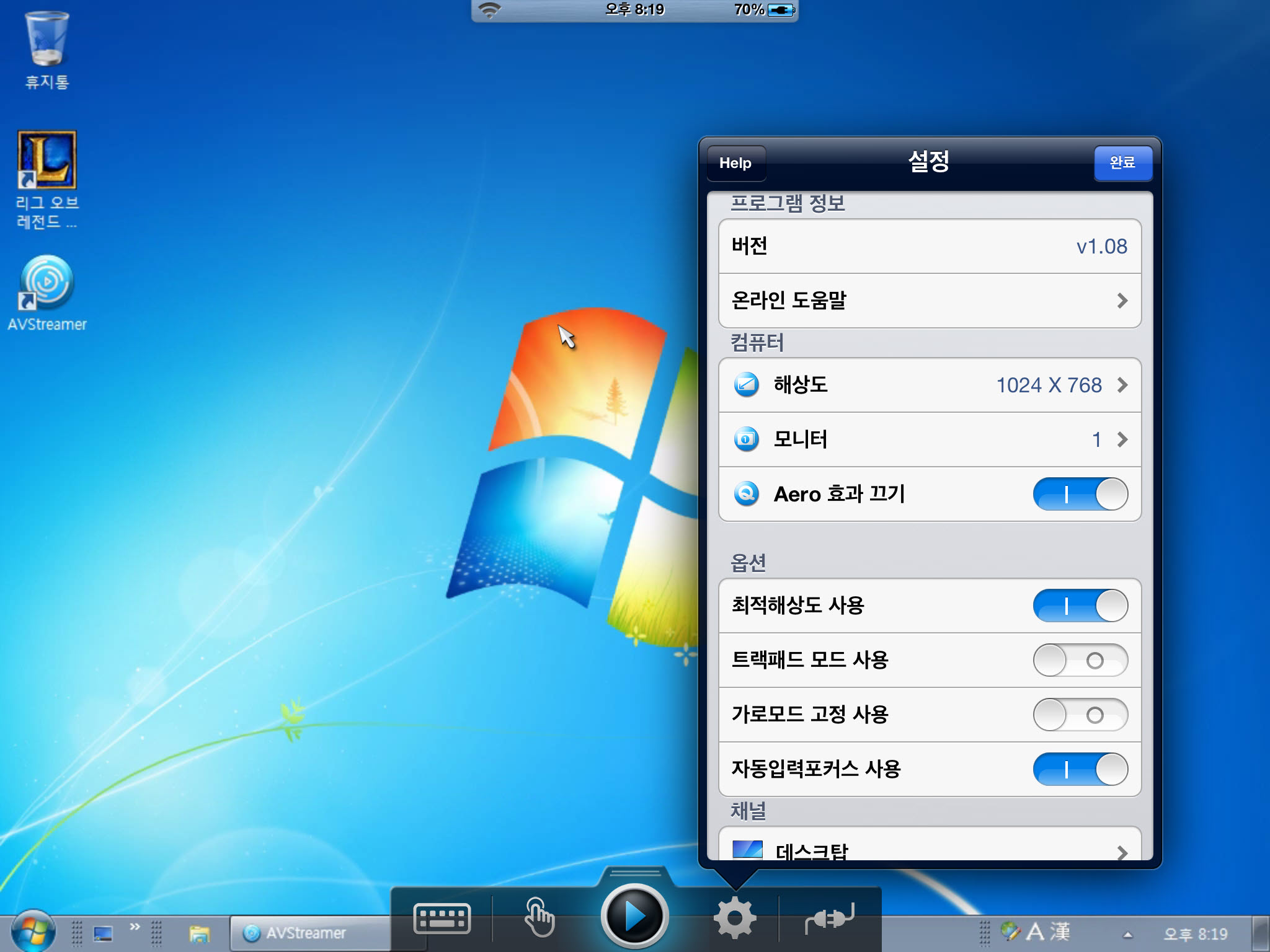The width and height of the screenshot is (1270, 952).
Task: Click the 모니터 label text
Action: coord(801,439)
